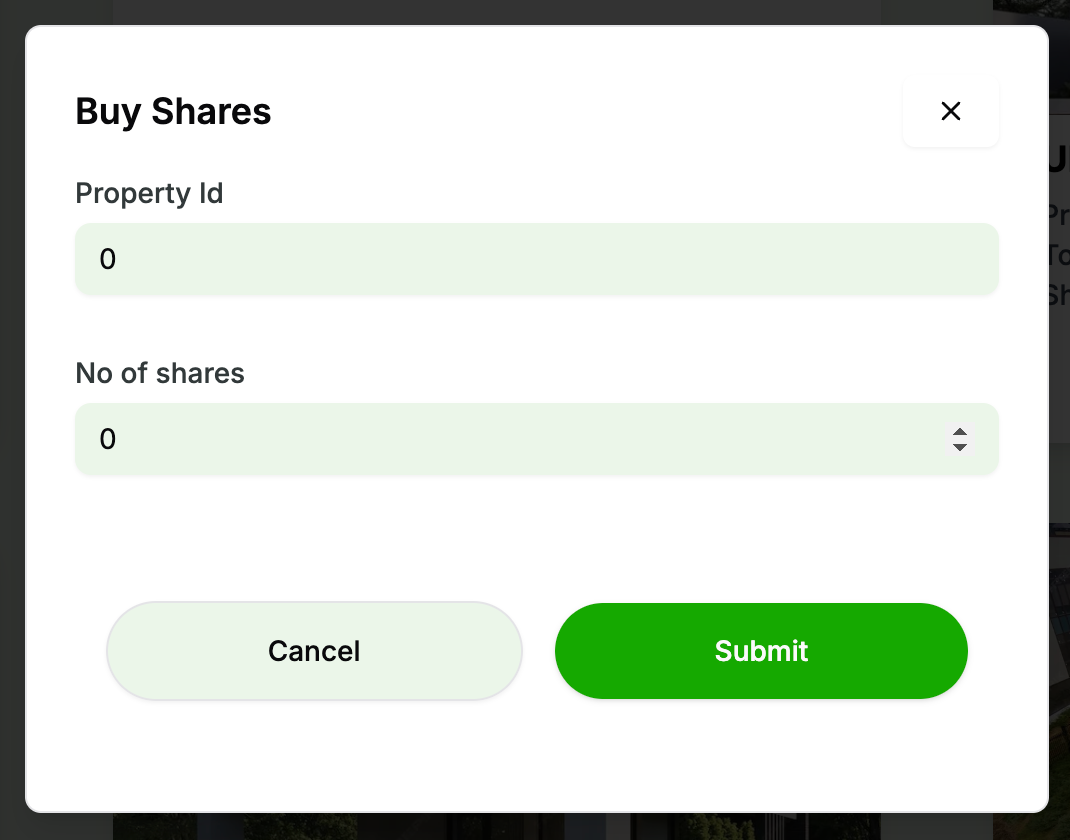The height and width of the screenshot is (840, 1070).
Task: Click the Buy Shares dialog heading
Action: [173, 111]
